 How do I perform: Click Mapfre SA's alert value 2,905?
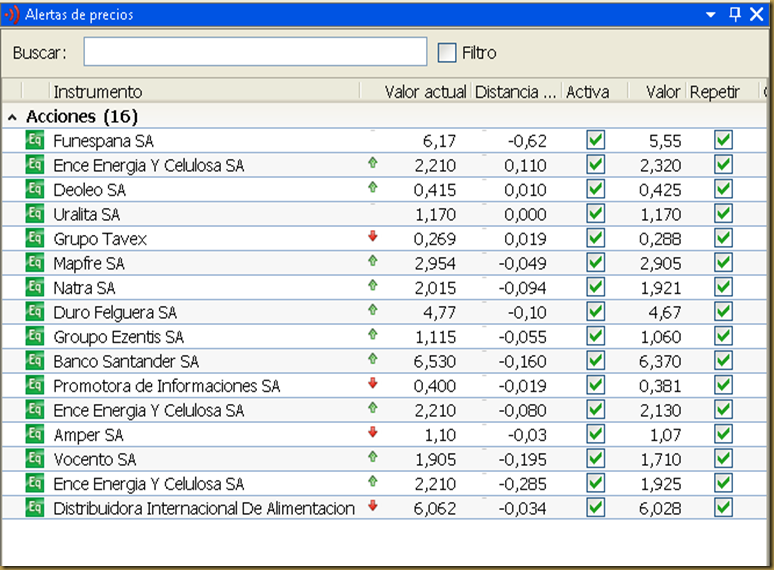pyautogui.click(x=660, y=263)
